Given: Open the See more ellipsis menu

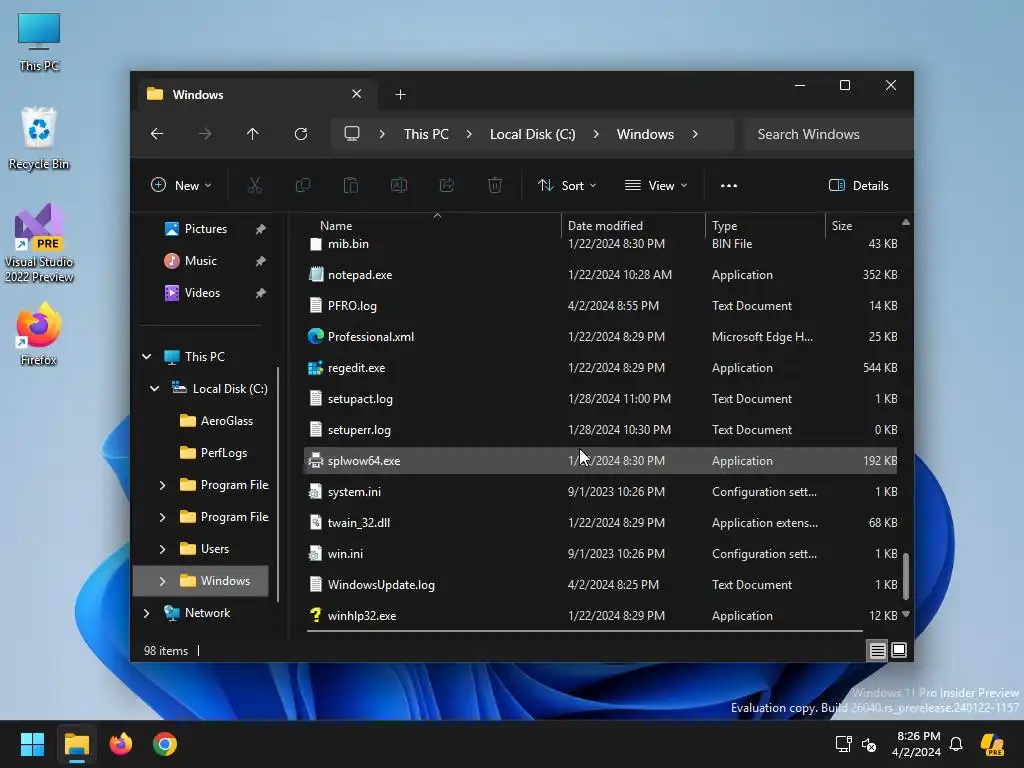Looking at the screenshot, I should point(729,185).
